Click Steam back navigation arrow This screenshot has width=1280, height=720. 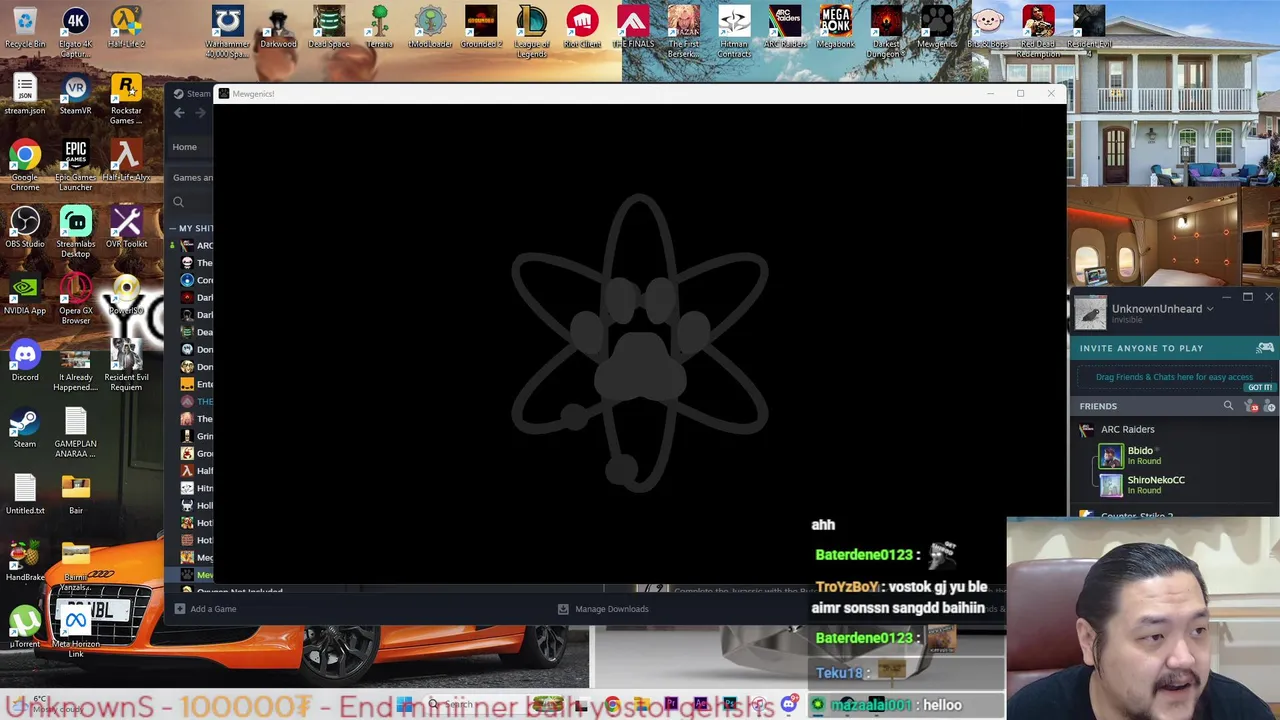(x=179, y=113)
